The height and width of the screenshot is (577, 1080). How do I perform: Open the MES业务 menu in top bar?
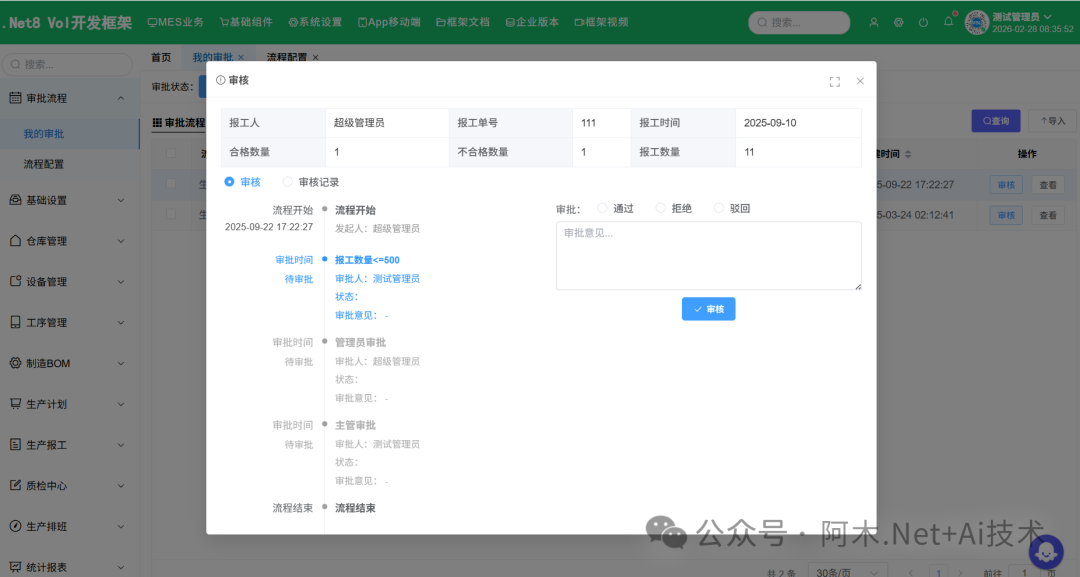pyautogui.click(x=175, y=21)
